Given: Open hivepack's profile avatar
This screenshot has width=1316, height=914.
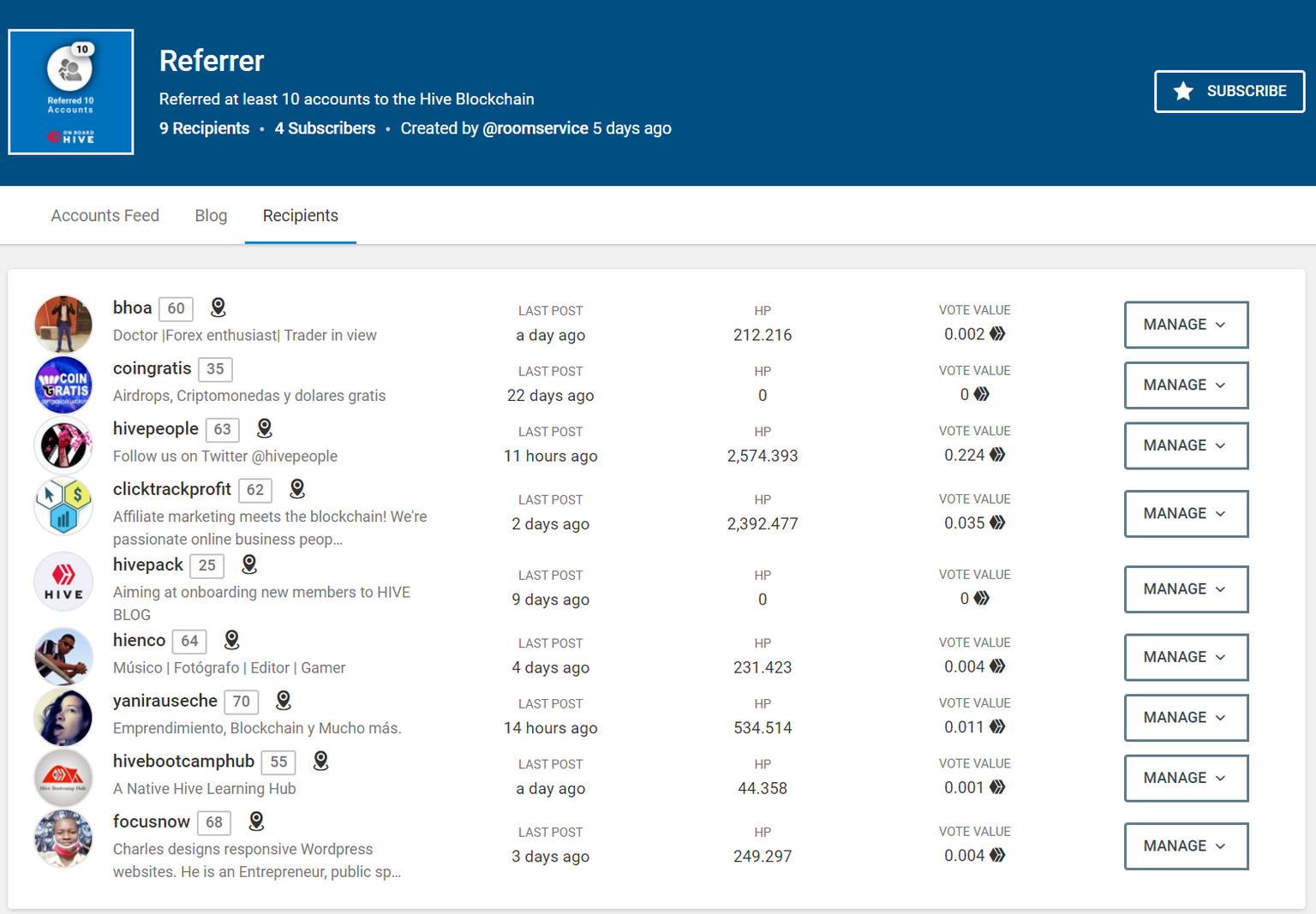Looking at the screenshot, I should pos(63,582).
